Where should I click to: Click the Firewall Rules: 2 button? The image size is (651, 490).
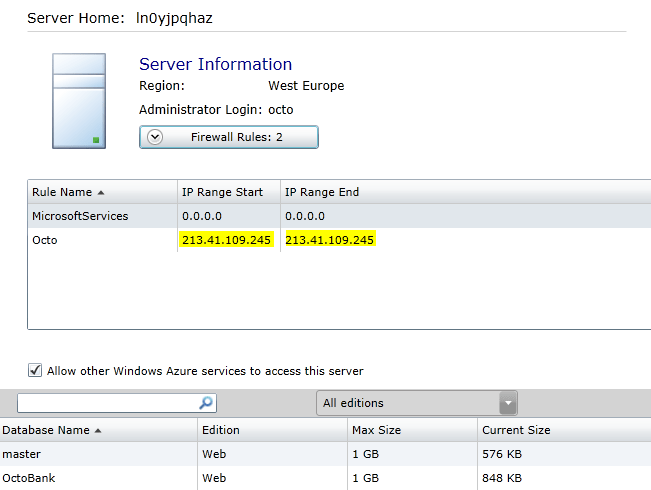click(x=229, y=137)
